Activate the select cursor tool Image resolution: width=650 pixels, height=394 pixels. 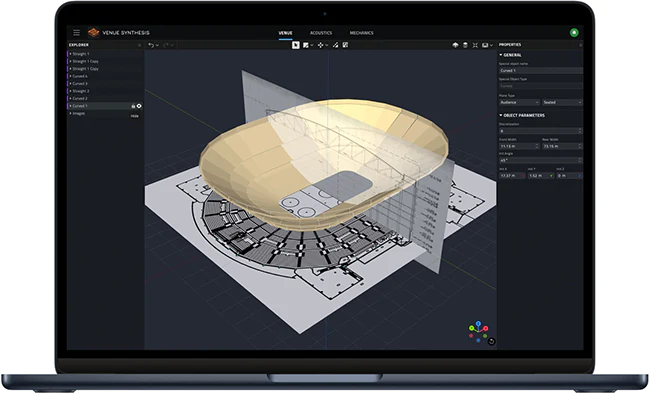(296, 45)
